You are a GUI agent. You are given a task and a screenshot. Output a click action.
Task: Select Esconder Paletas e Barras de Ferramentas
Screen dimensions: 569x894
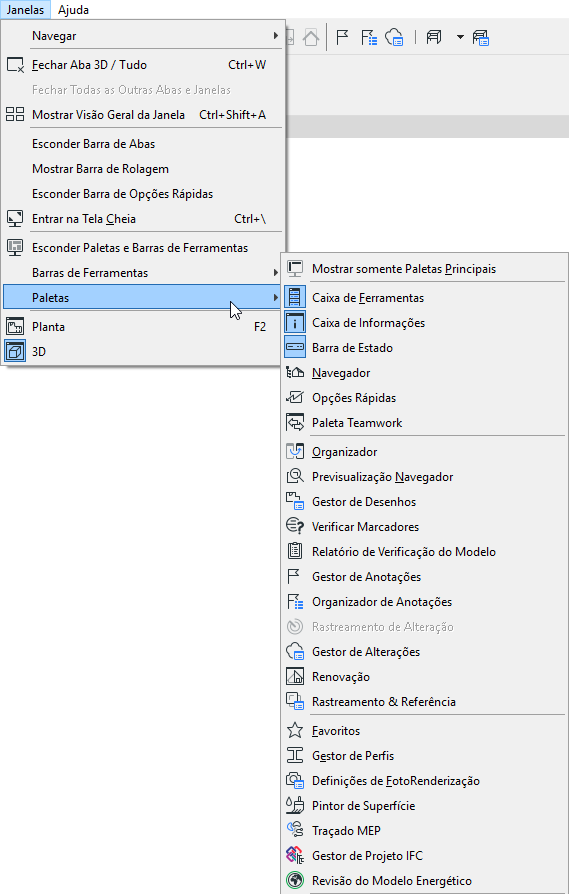point(143,248)
